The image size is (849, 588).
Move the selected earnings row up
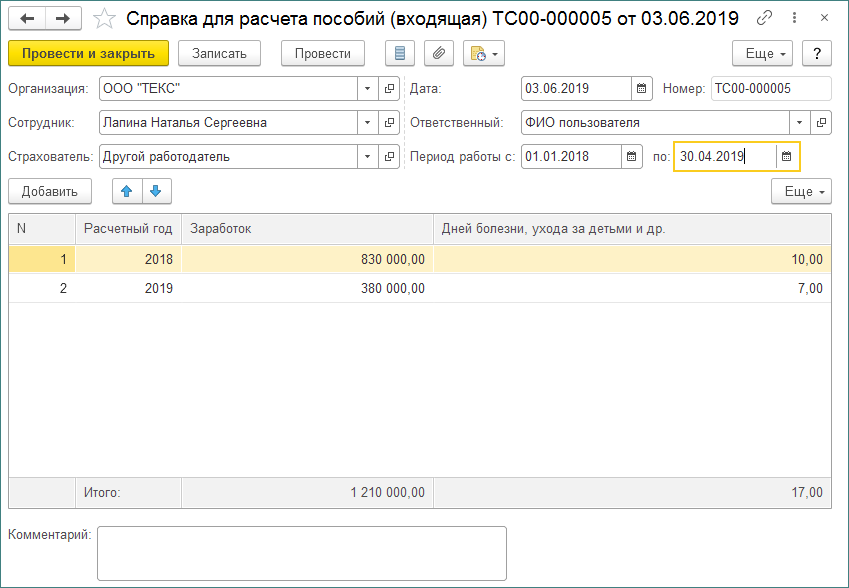pyautogui.click(x=127, y=192)
